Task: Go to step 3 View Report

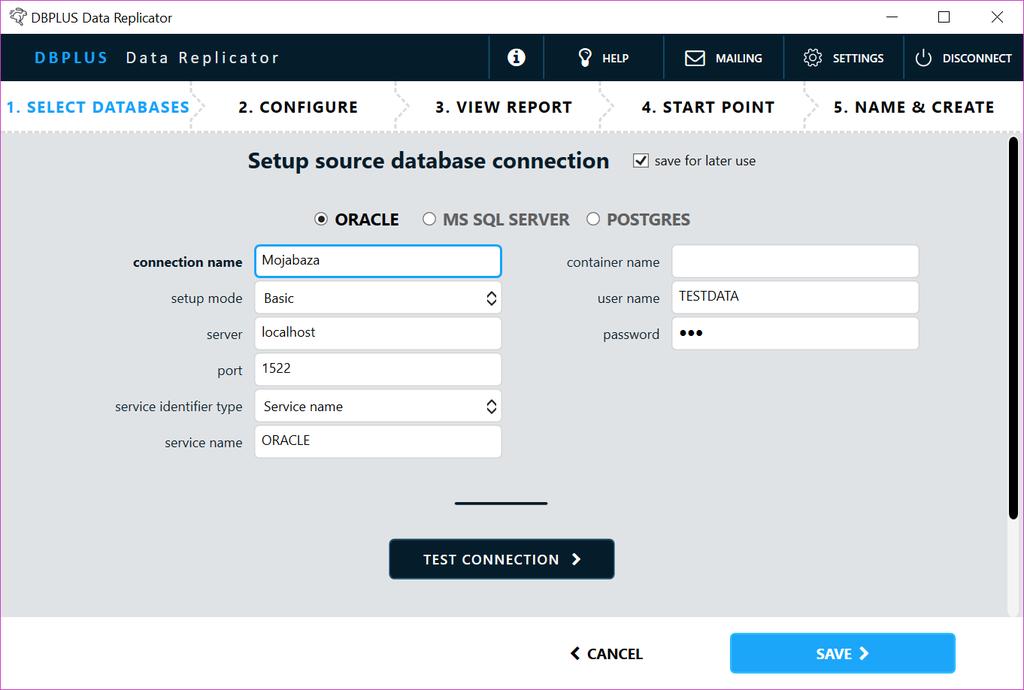Action: [504, 107]
